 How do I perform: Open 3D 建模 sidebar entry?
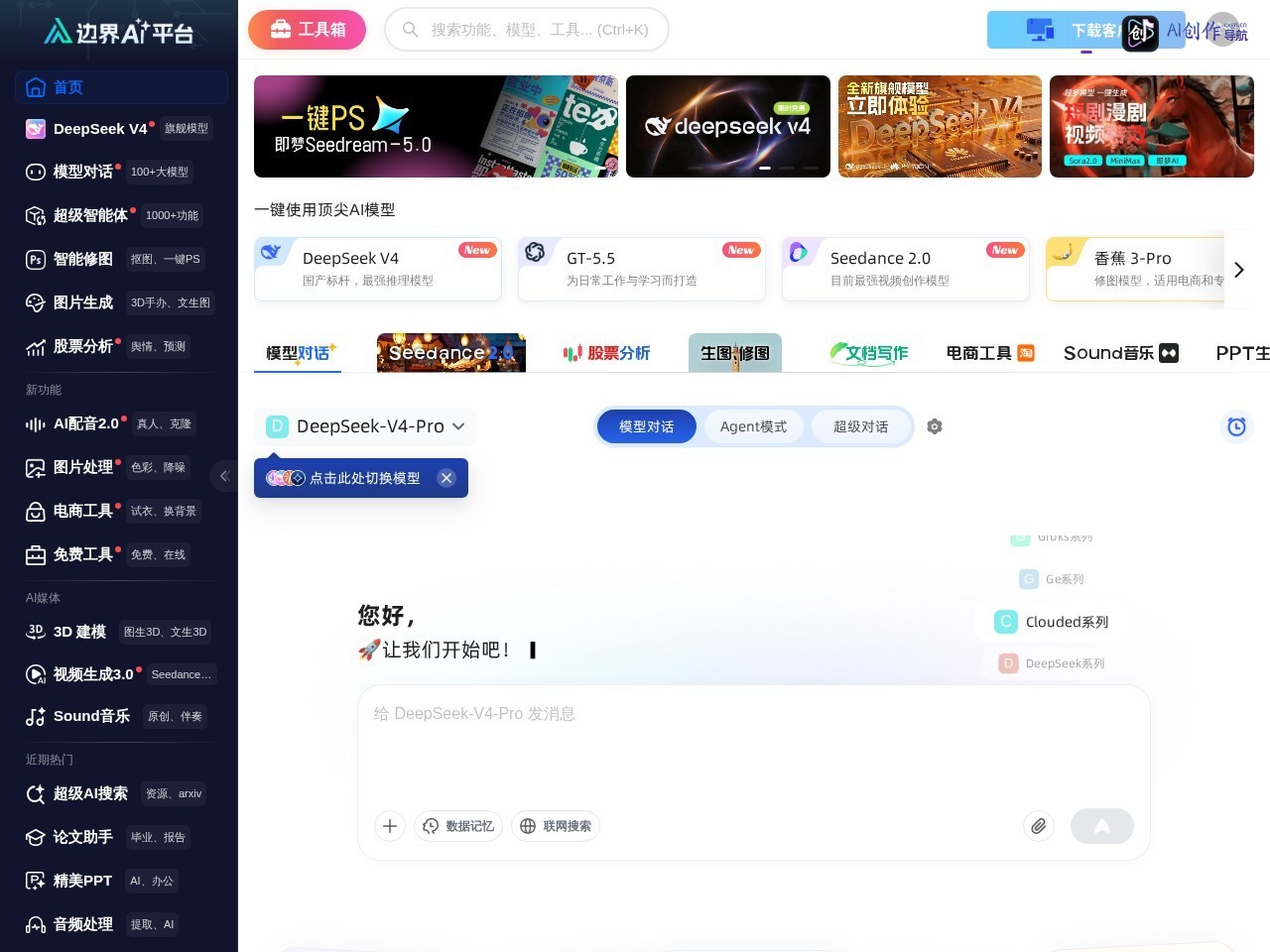(121, 632)
